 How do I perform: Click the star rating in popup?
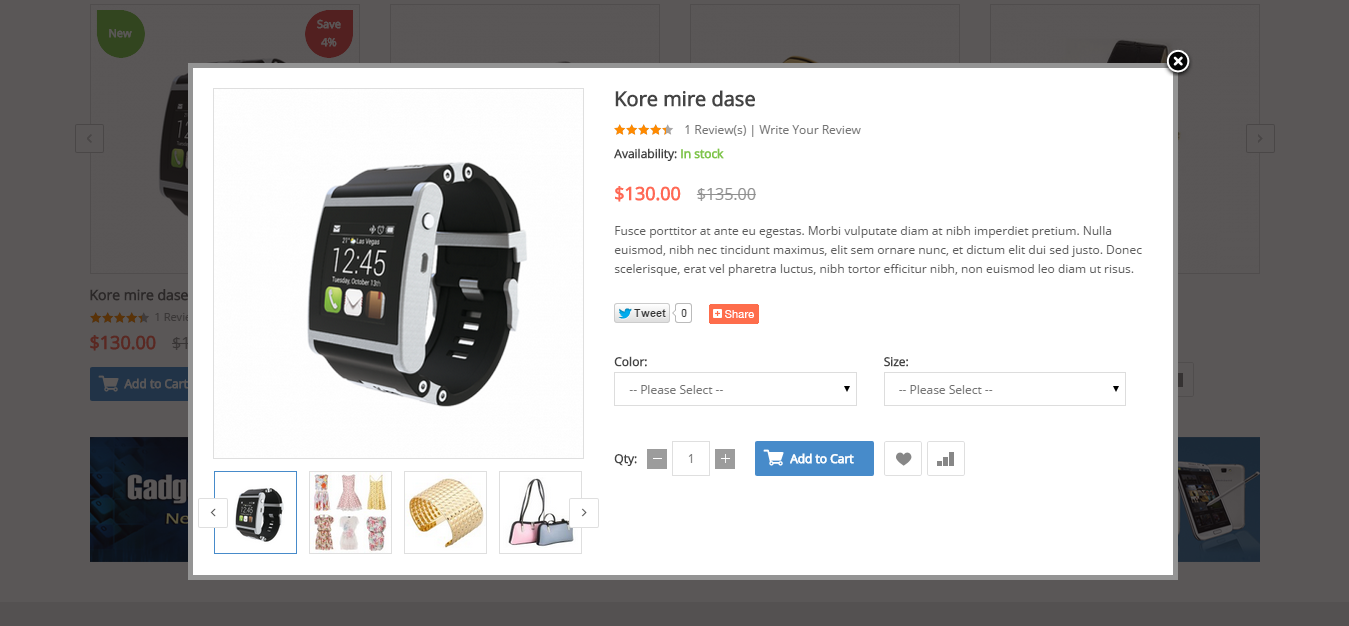click(x=643, y=130)
